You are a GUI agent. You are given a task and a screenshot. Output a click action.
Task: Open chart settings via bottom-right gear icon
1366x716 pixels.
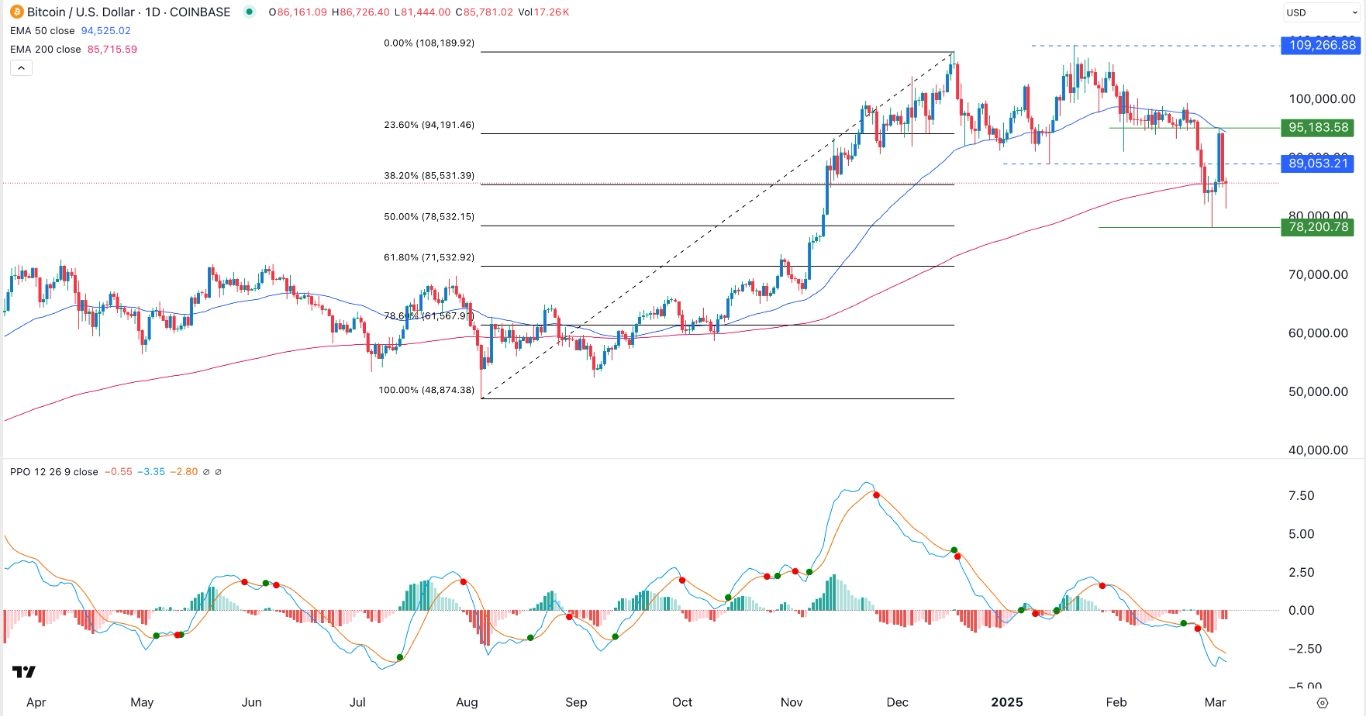(x=1321, y=703)
